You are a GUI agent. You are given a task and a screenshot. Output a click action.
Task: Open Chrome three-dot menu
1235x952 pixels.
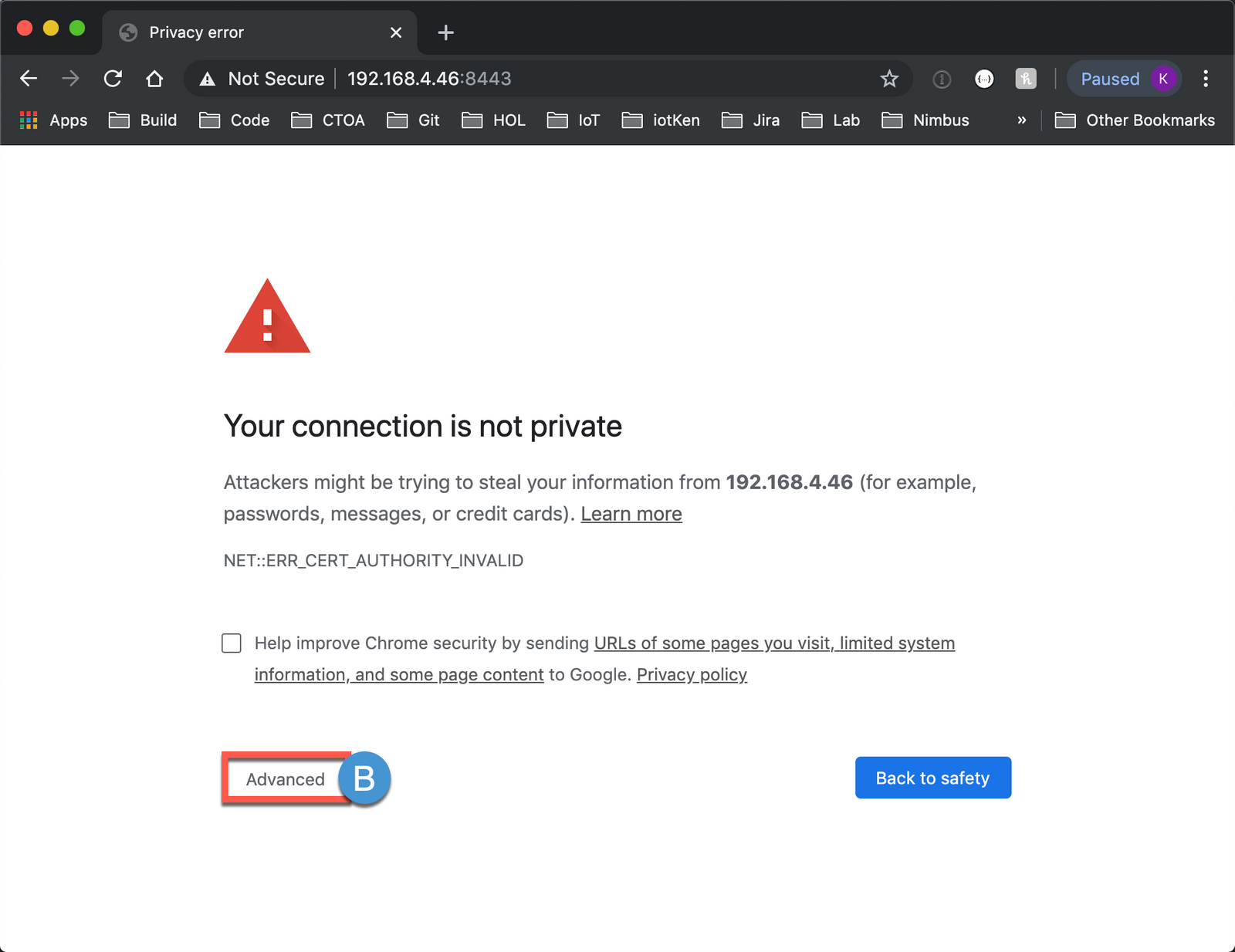point(1205,79)
